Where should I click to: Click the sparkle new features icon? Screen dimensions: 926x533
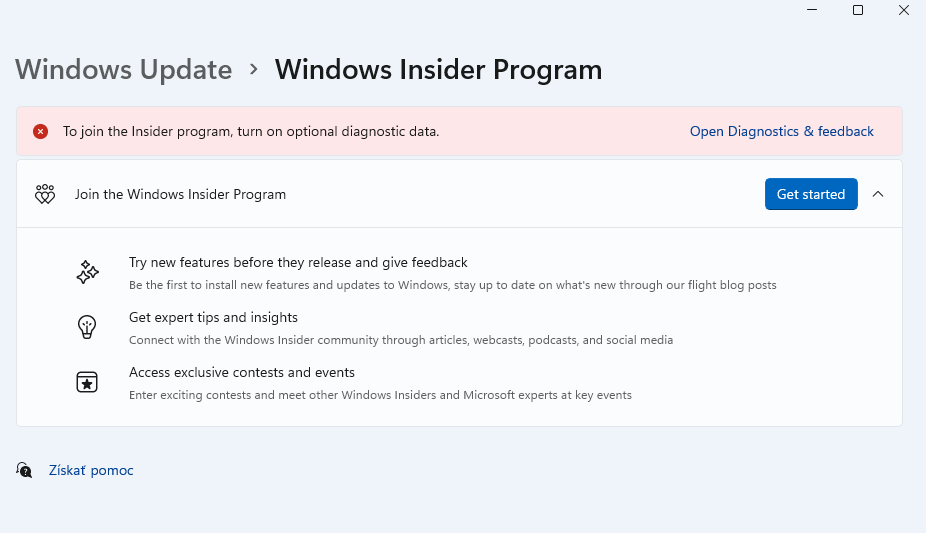pos(88,272)
